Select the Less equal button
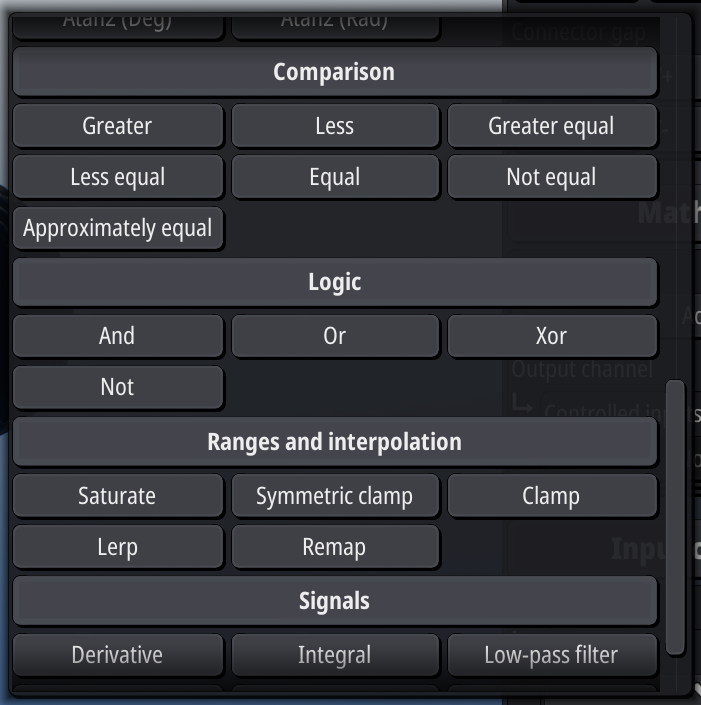This screenshot has width=701, height=705. click(118, 177)
